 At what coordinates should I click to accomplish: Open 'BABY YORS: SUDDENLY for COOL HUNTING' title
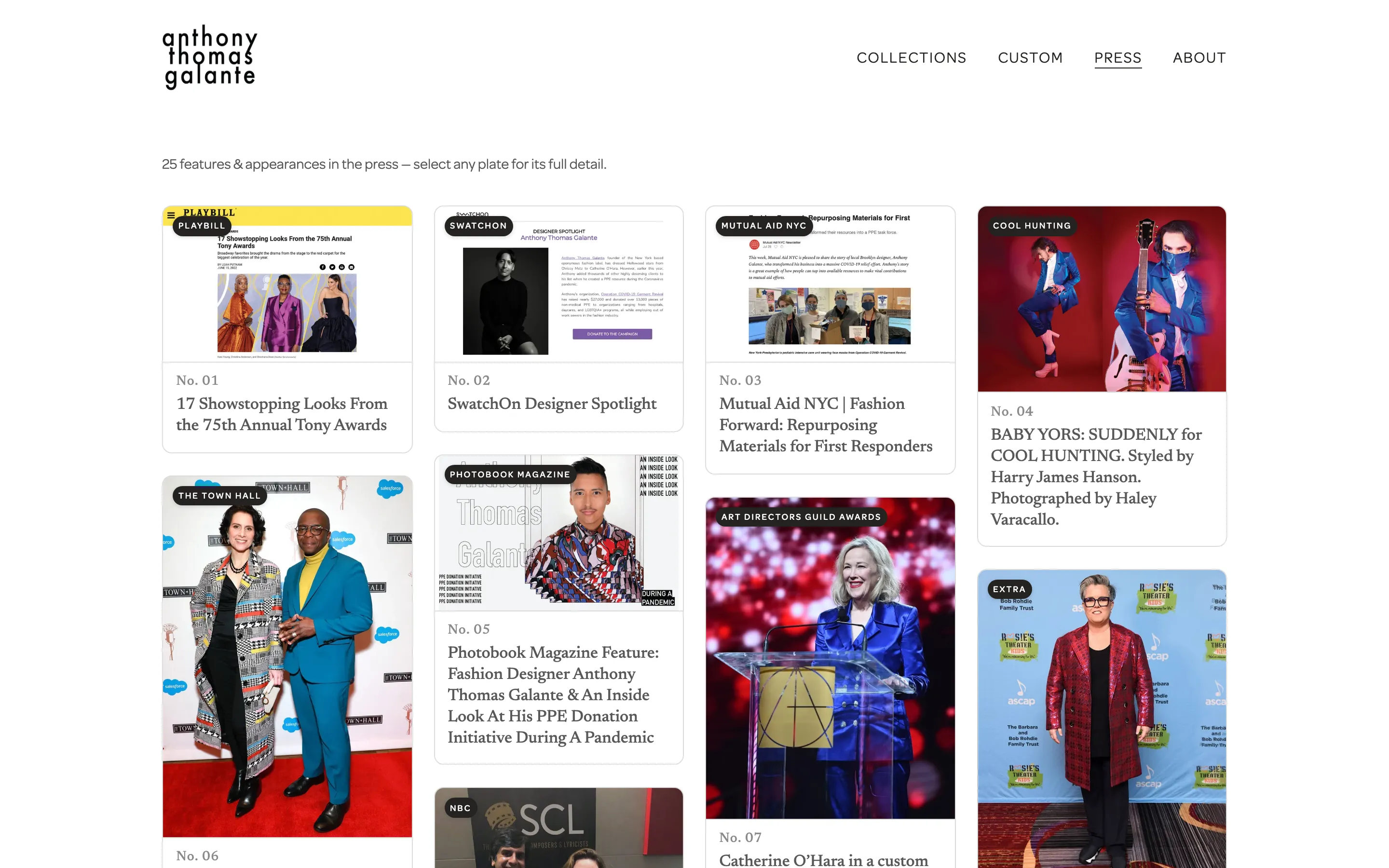[1096, 476]
